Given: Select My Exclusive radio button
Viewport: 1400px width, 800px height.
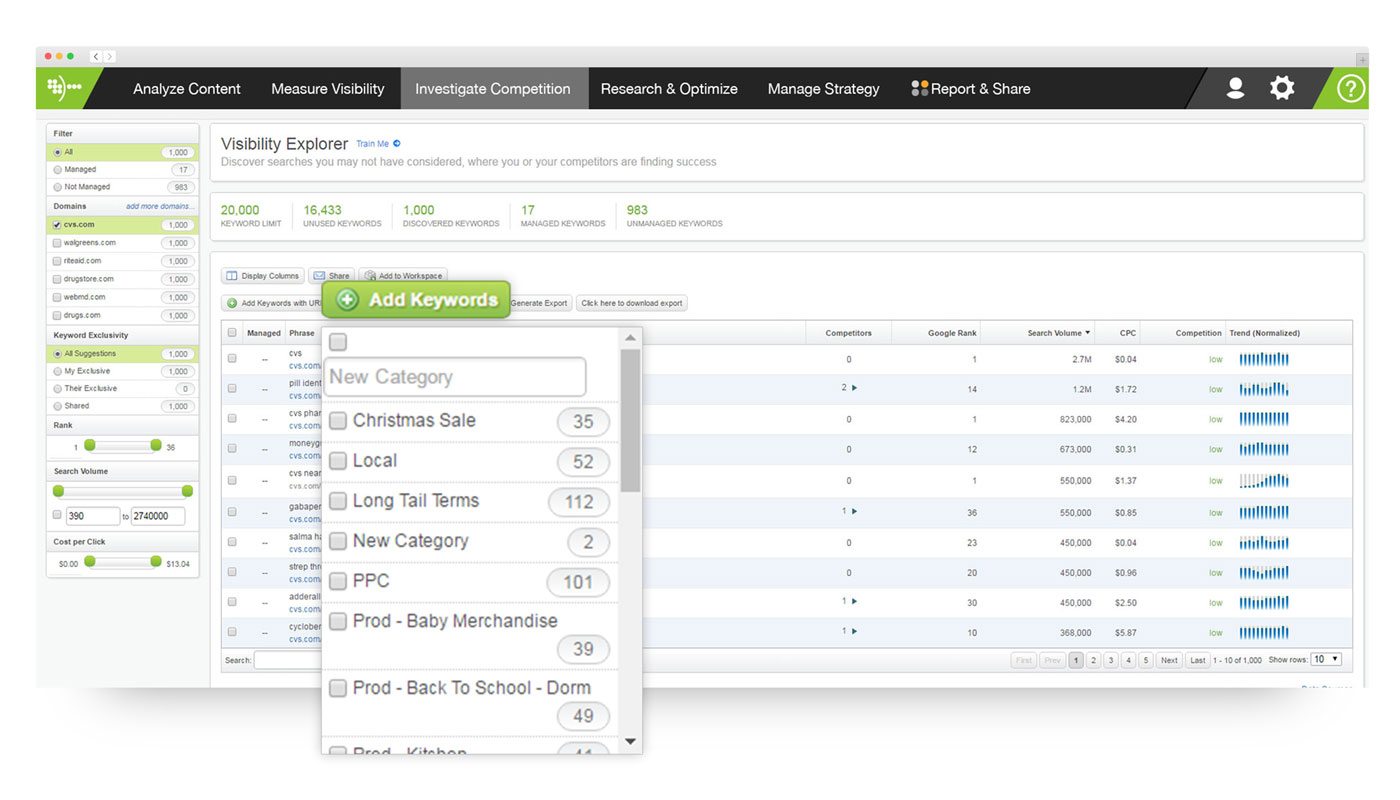Looking at the screenshot, I should pyautogui.click(x=58, y=371).
